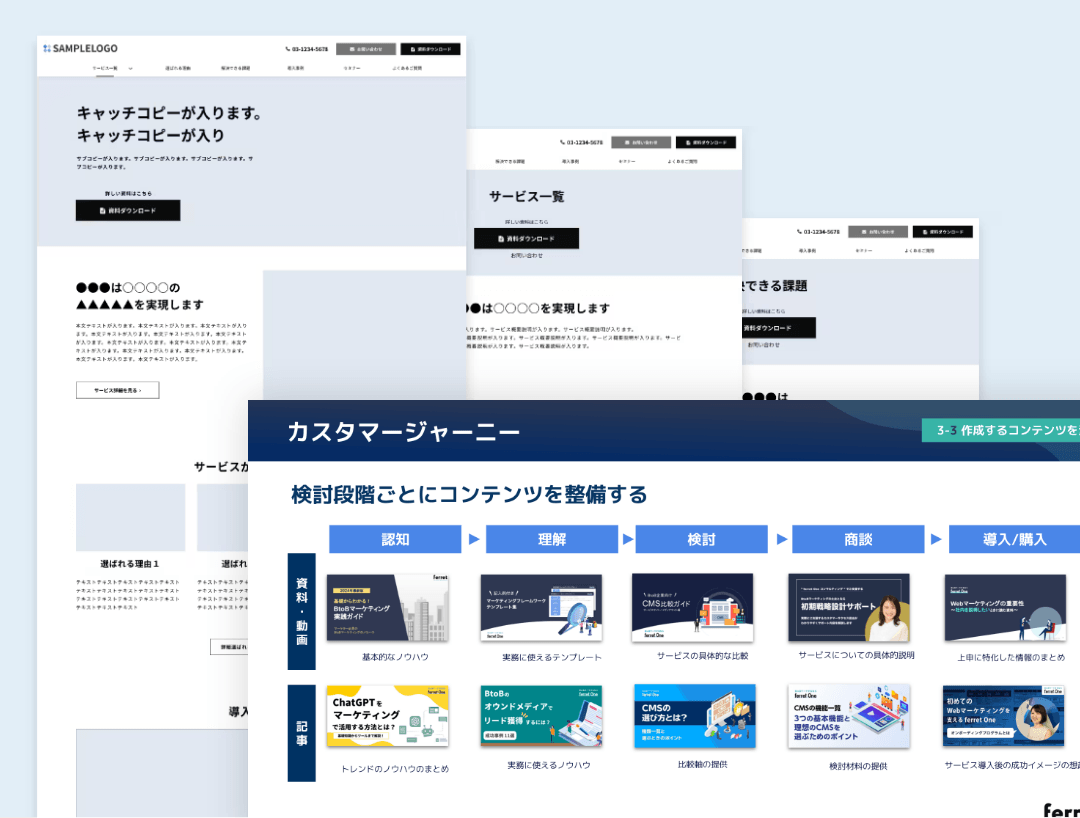Viewport: 1080px width, 818px height.
Task: Open the 初期戦略設計サポート thumbnail
Action: tap(848, 607)
